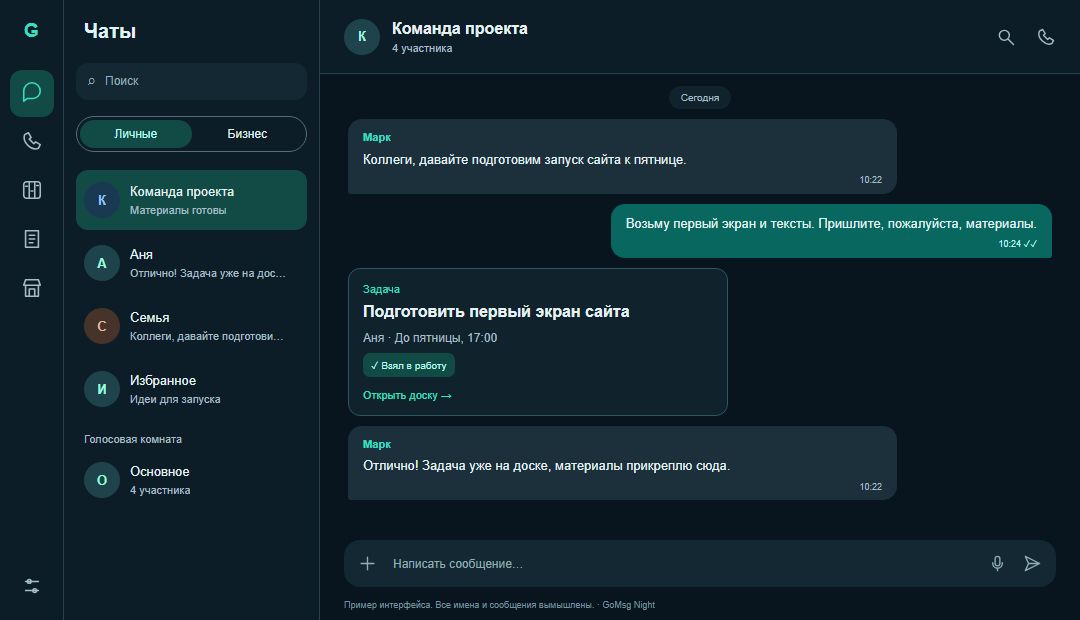Viewport: 1080px width, 620px height.
Task: Click the microphone voice message icon
Action: click(x=997, y=564)
